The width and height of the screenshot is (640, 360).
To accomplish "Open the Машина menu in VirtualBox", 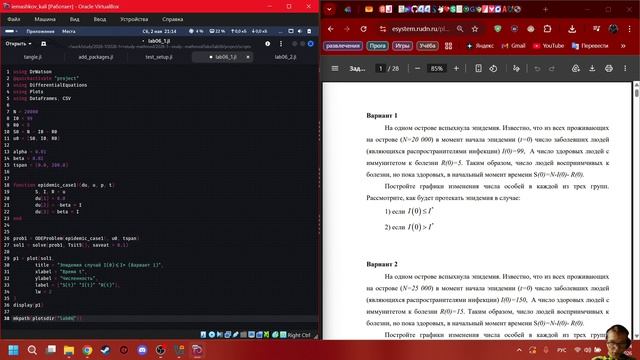I will pyautogui.click(x=45, y=19).
